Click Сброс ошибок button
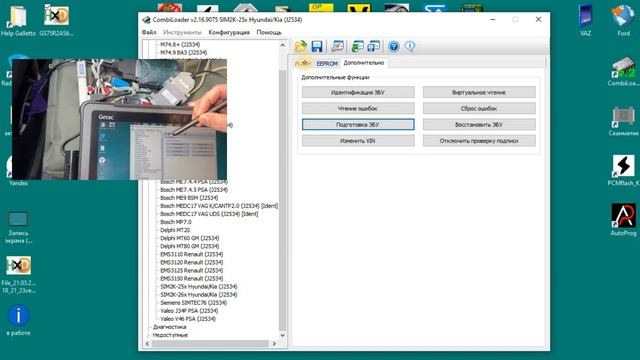 (479, 109)
